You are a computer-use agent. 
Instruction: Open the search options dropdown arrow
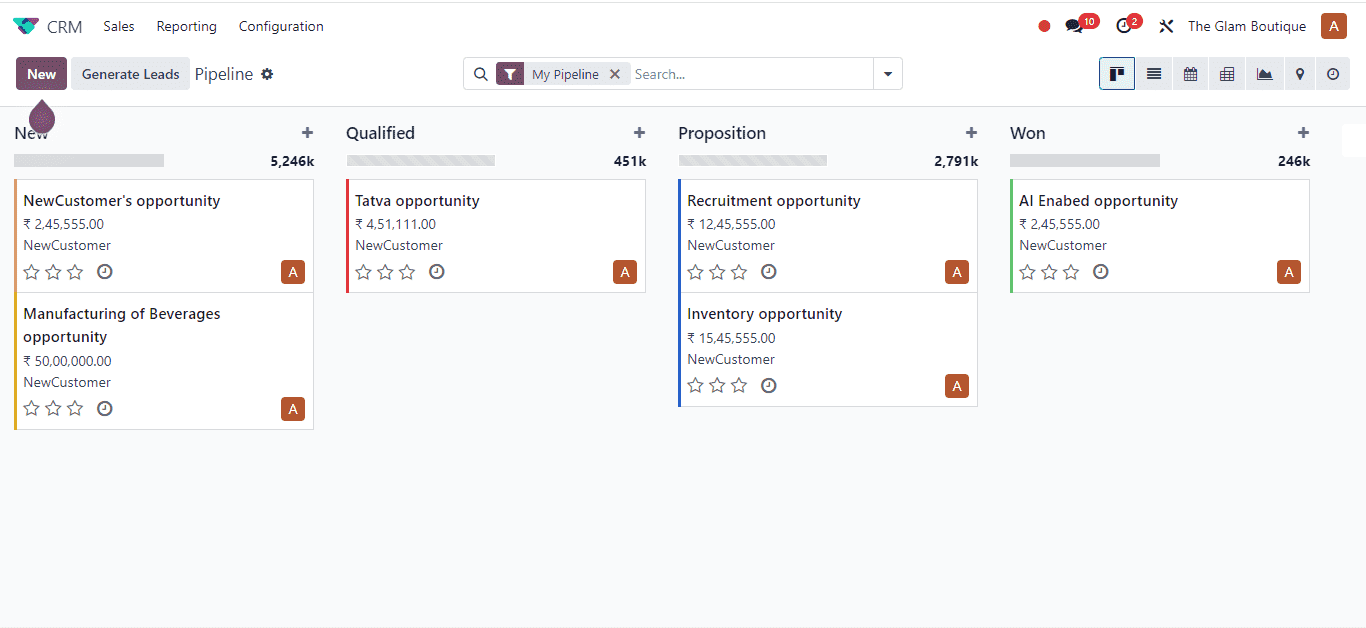[x=887, y=73]
